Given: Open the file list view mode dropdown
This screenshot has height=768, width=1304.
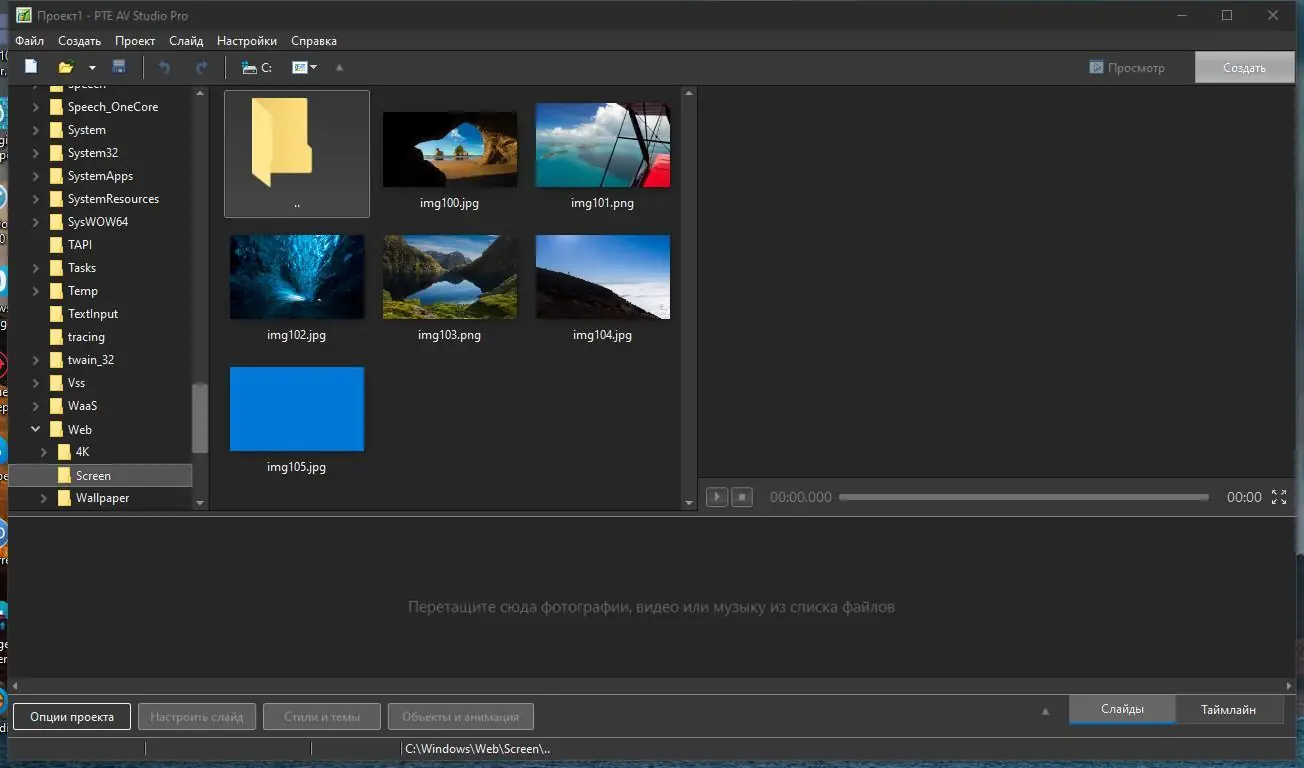Looking at the screenshot, I should pos(304,67).
